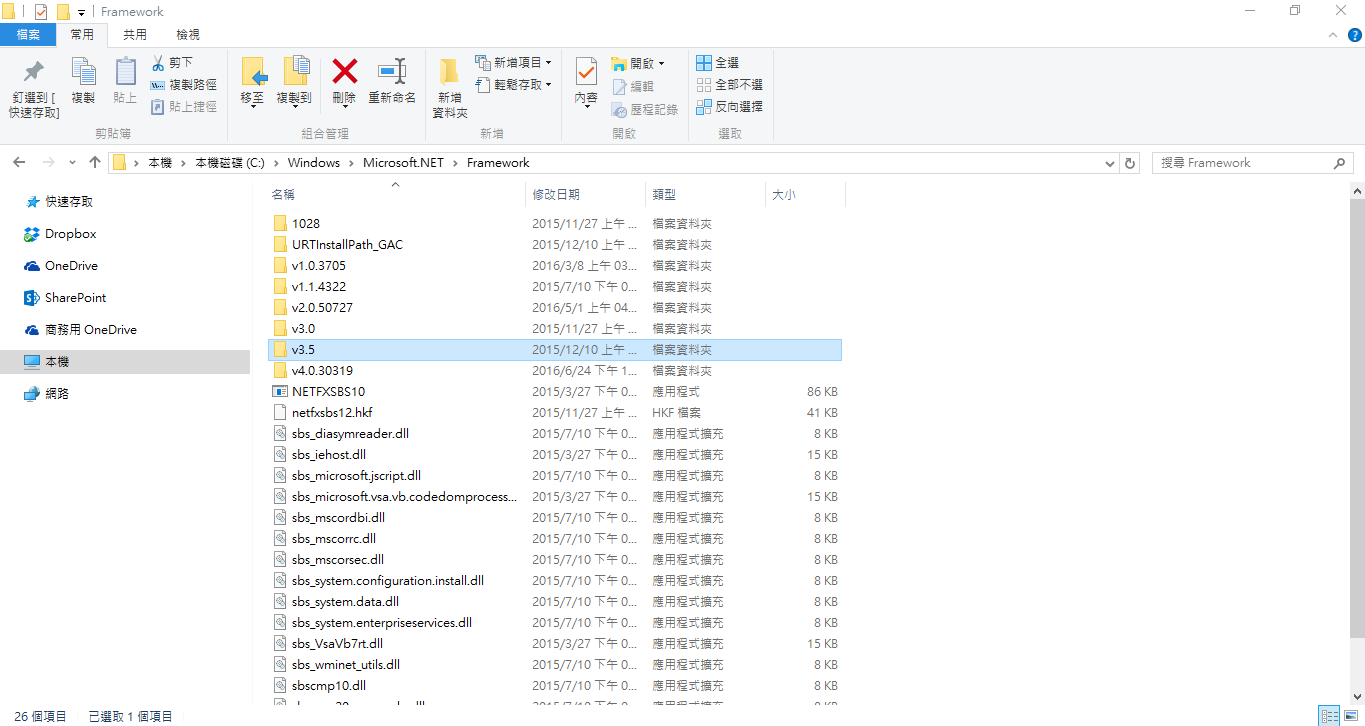Sort by the Size (大小) column header
Screen dimensions: 1365x726
tap(805, 195)
